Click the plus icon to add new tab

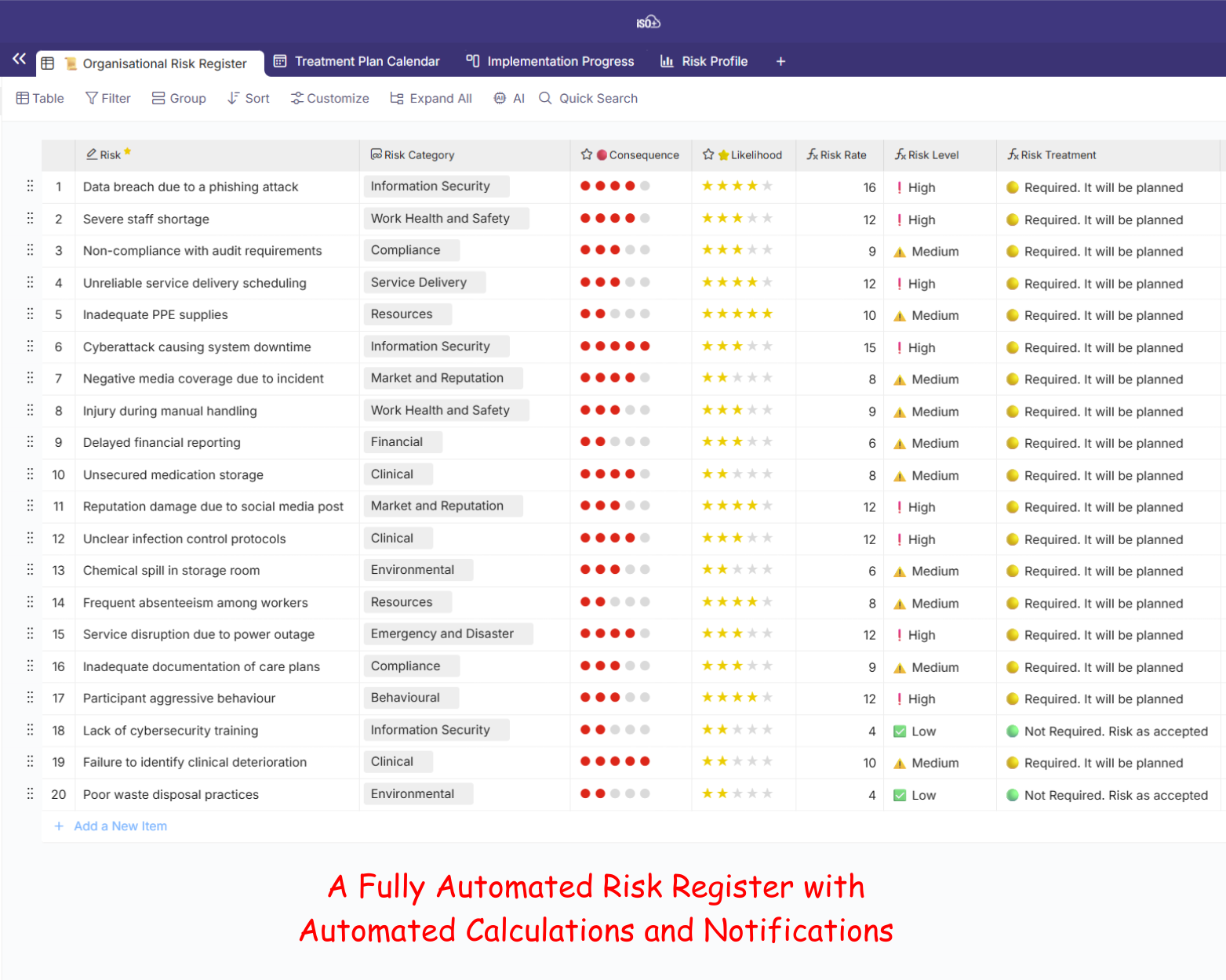click(x=780, y=61)
